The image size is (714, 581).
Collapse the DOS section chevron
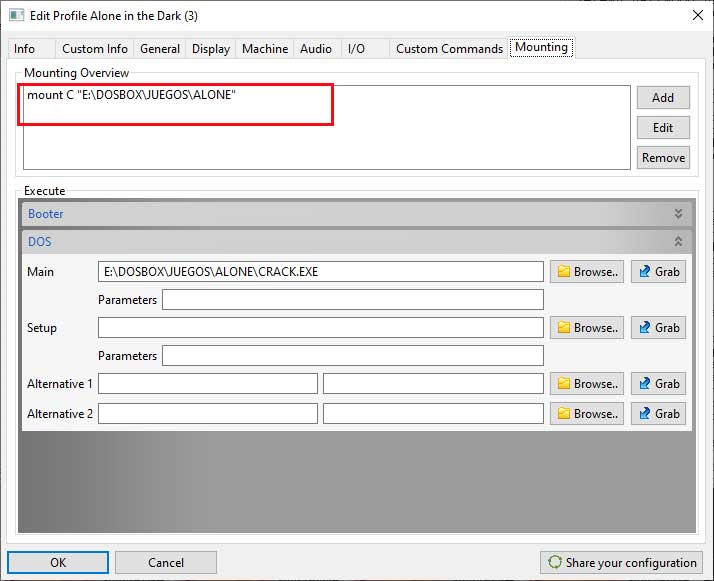(678, 241)
